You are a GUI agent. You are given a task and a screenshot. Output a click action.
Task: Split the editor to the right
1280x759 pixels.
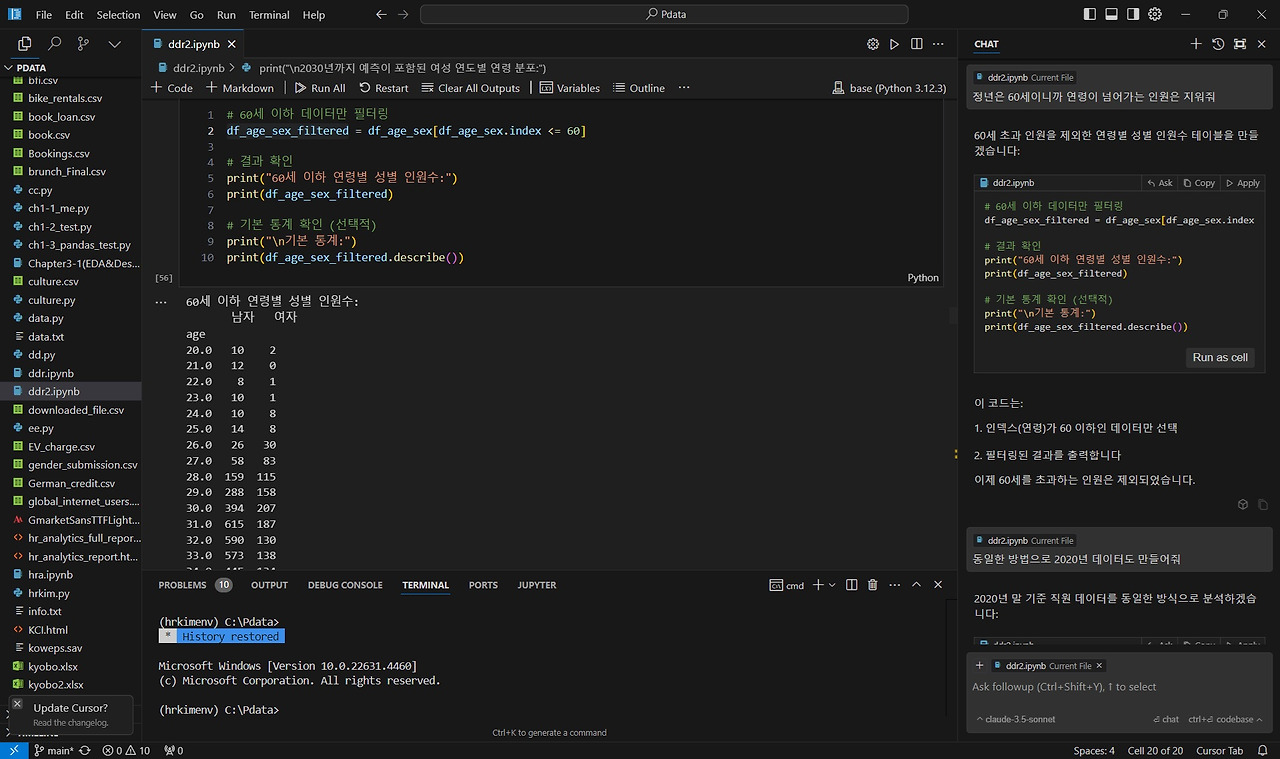(916, 44)
